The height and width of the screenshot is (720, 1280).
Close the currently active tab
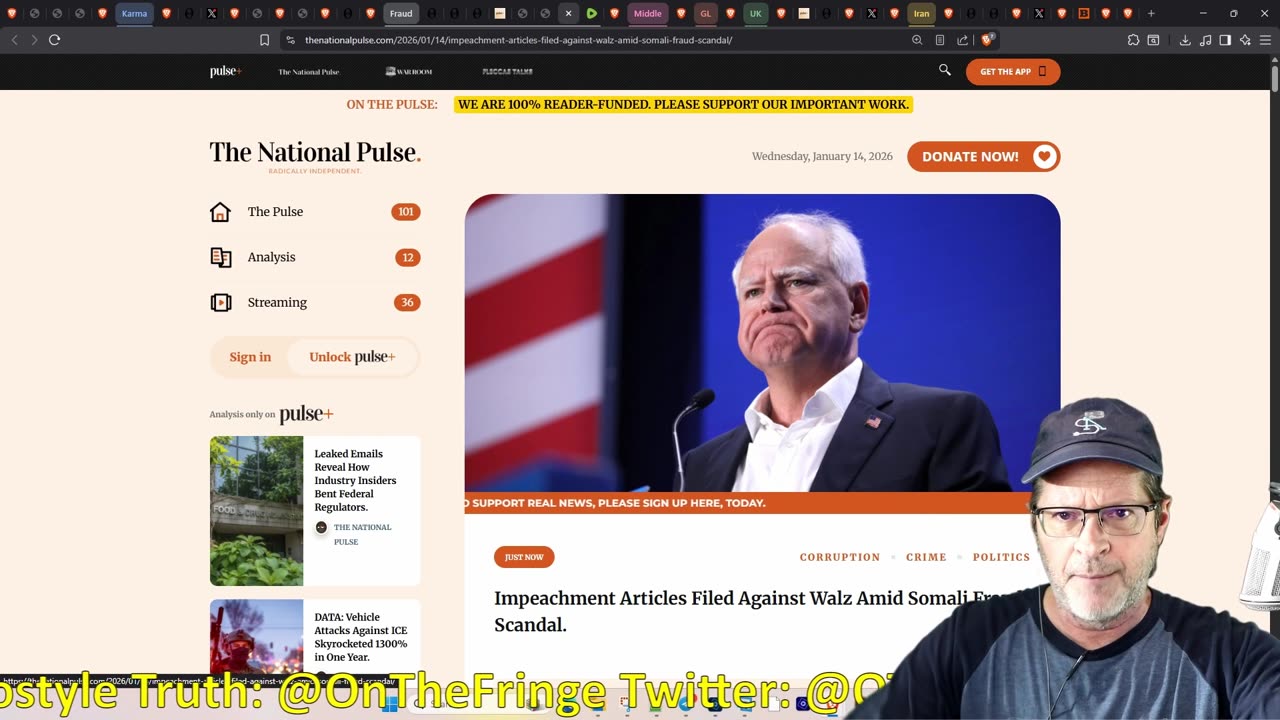point(568,13)
